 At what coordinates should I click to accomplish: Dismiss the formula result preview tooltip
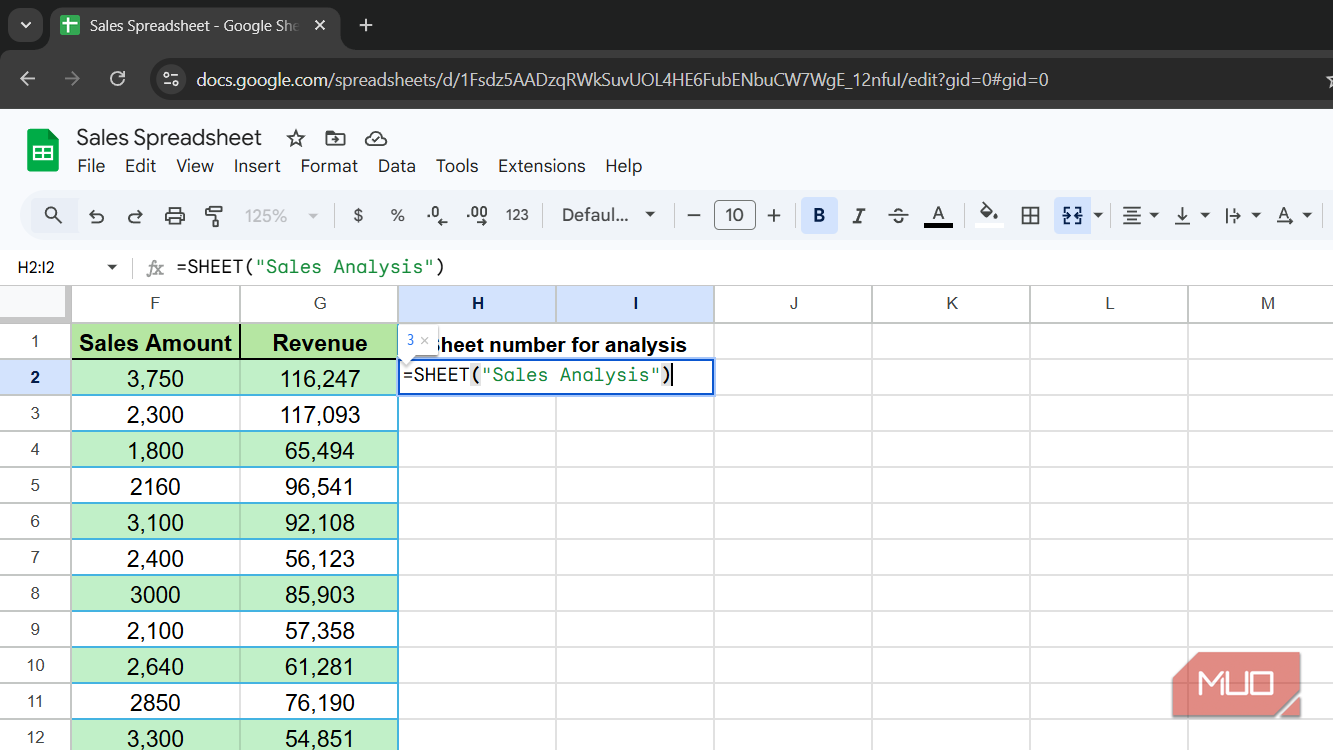coord(425,341)
